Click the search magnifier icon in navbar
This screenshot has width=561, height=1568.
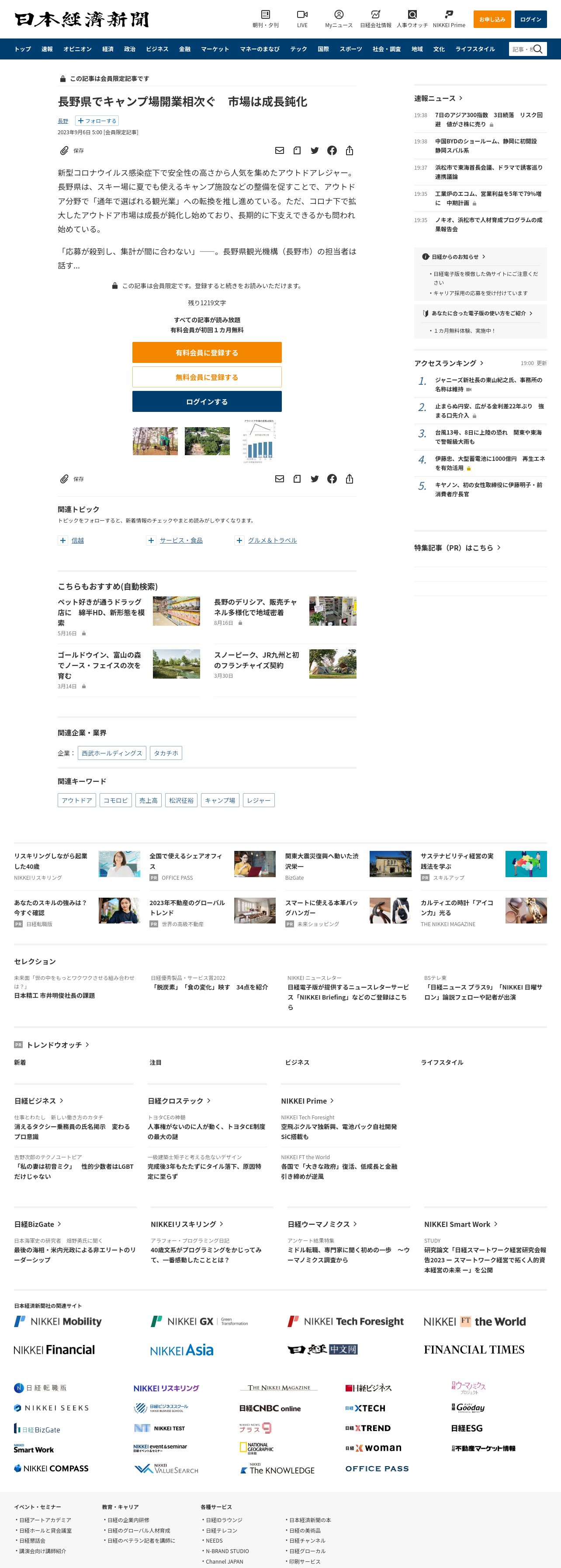tap(537, 49)
